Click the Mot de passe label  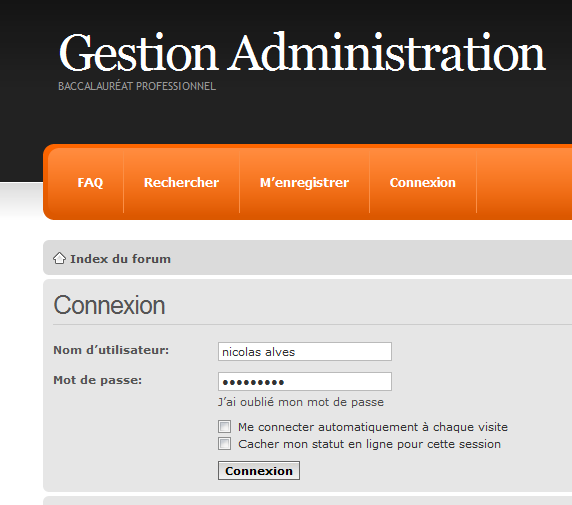[x=97, y=380]
